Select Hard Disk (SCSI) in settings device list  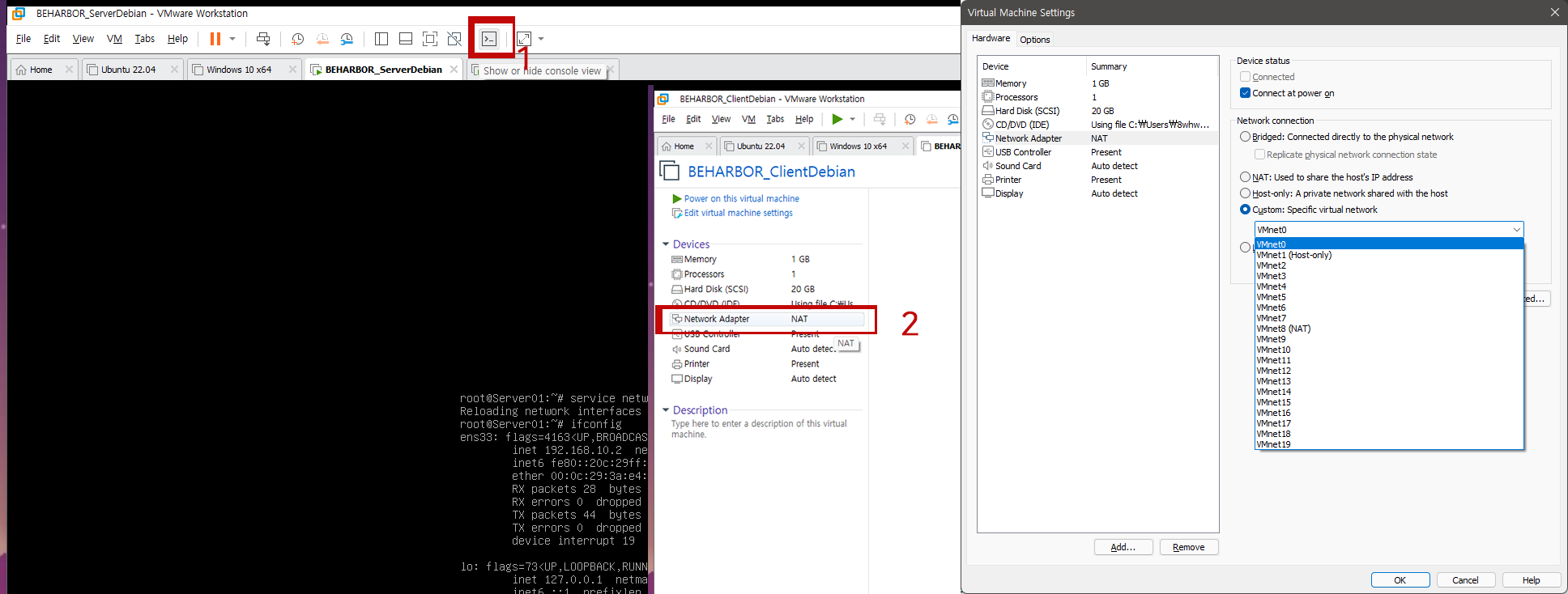point(1098,111)
